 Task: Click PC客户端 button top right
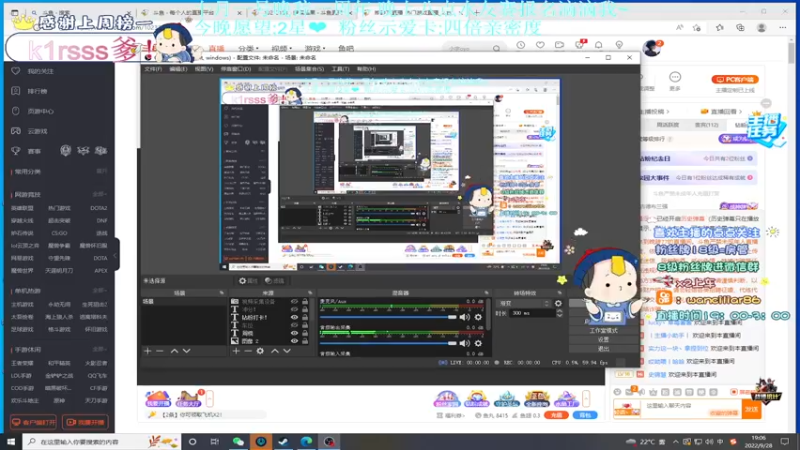[x=735, y=79]
